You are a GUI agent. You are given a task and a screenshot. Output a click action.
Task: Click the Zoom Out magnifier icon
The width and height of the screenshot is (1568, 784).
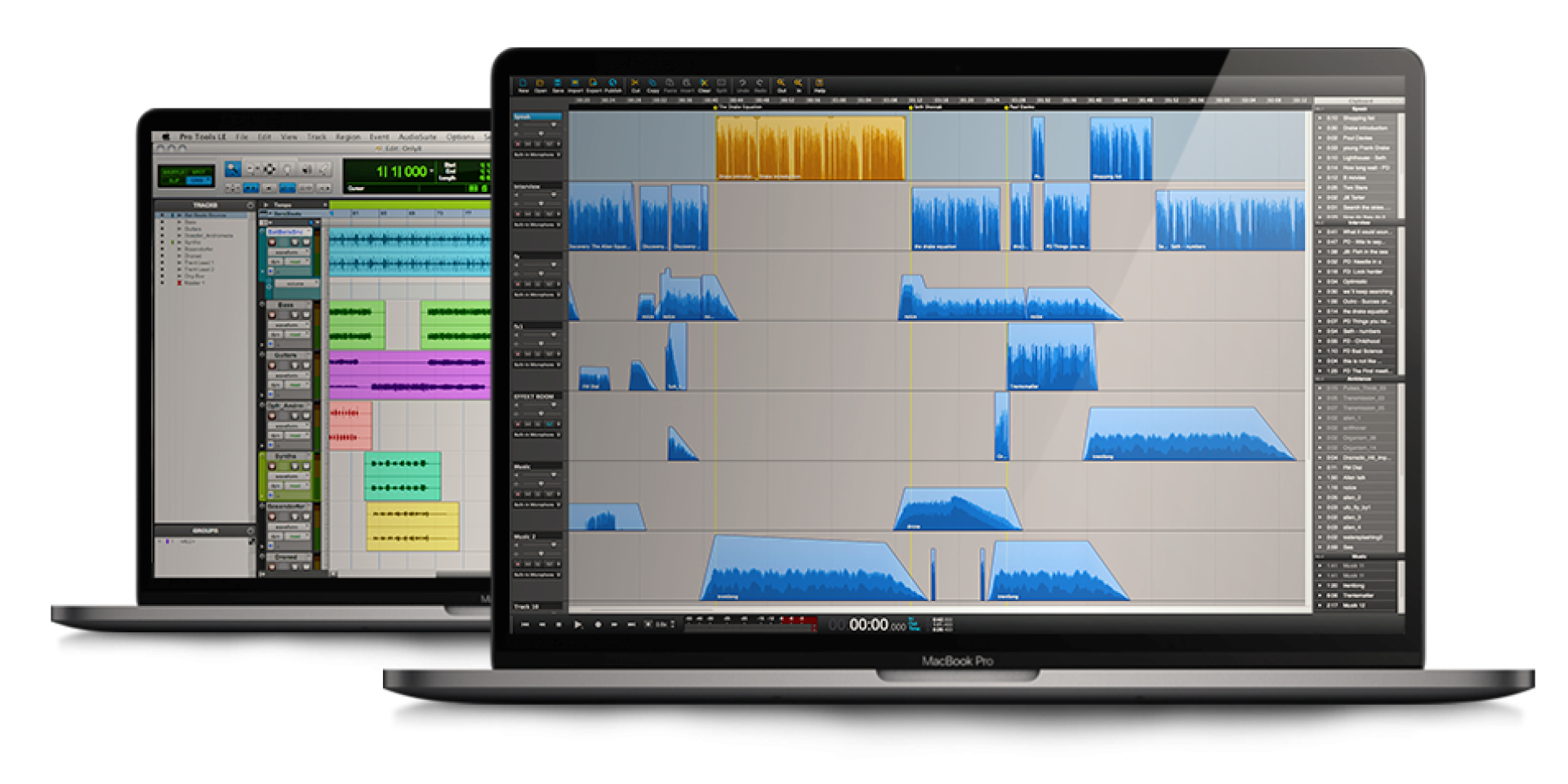pos(782,84)
